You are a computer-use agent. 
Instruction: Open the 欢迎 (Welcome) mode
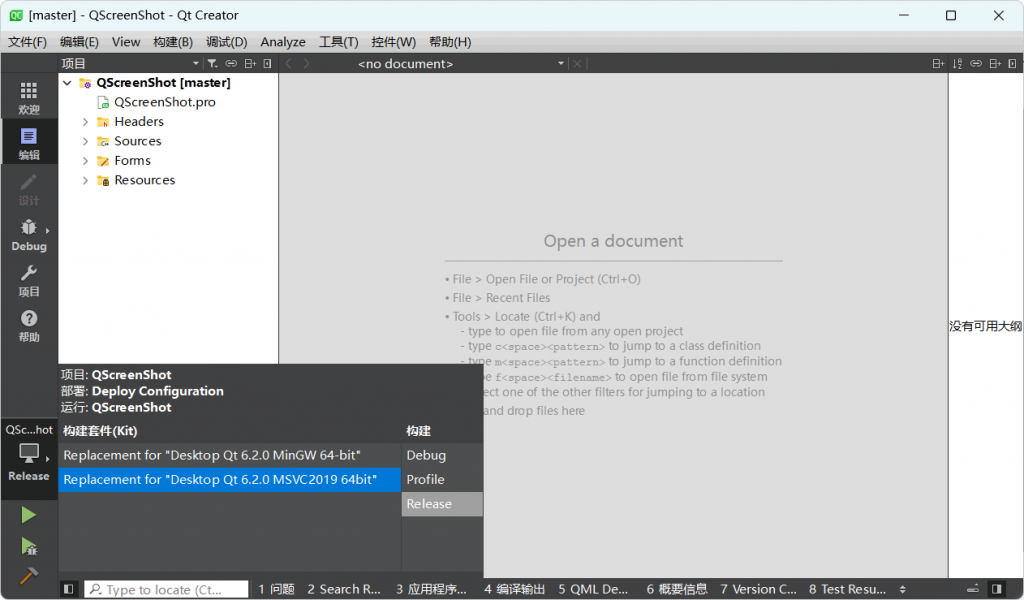pyautogui.click(x=29, y=97)
